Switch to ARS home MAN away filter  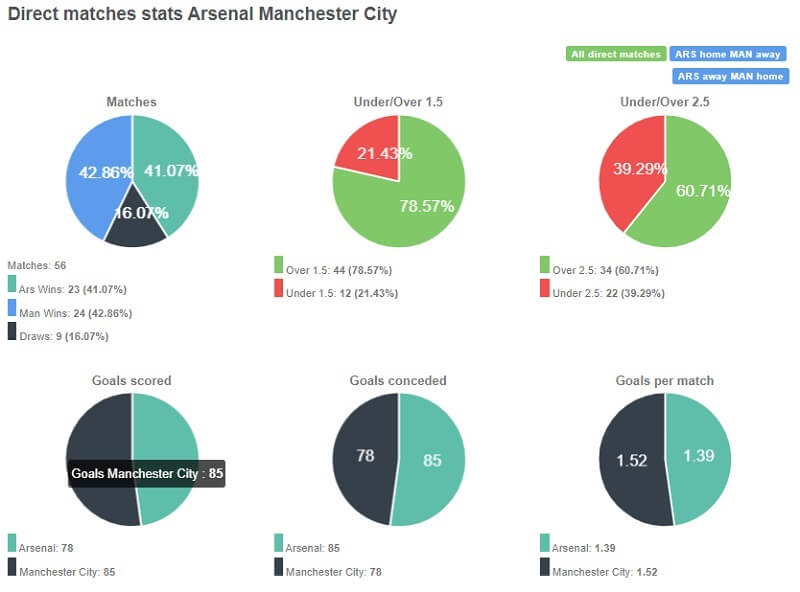point(730,54)
